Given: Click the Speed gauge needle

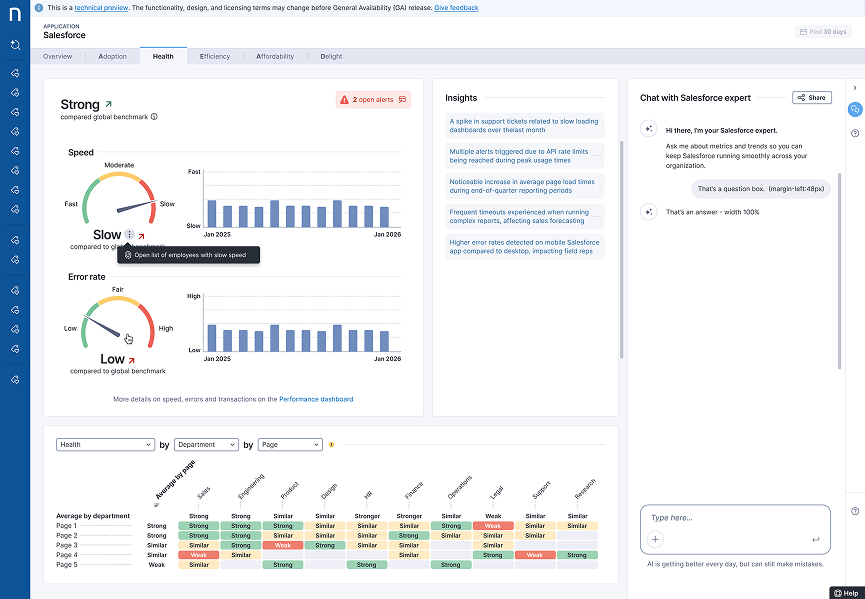Looking at the screenshot, I should [x=136, y=206].
